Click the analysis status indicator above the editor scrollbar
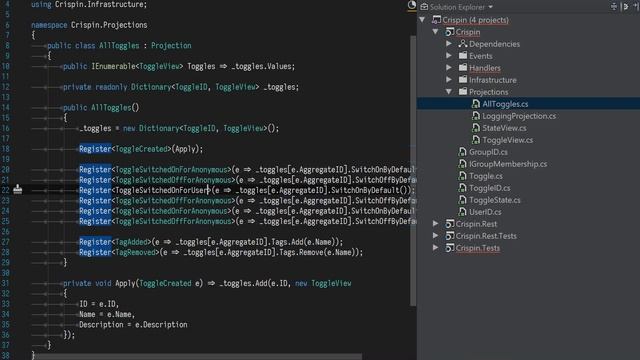This screenshot has height=360, width=640. [x=412, y=5]
